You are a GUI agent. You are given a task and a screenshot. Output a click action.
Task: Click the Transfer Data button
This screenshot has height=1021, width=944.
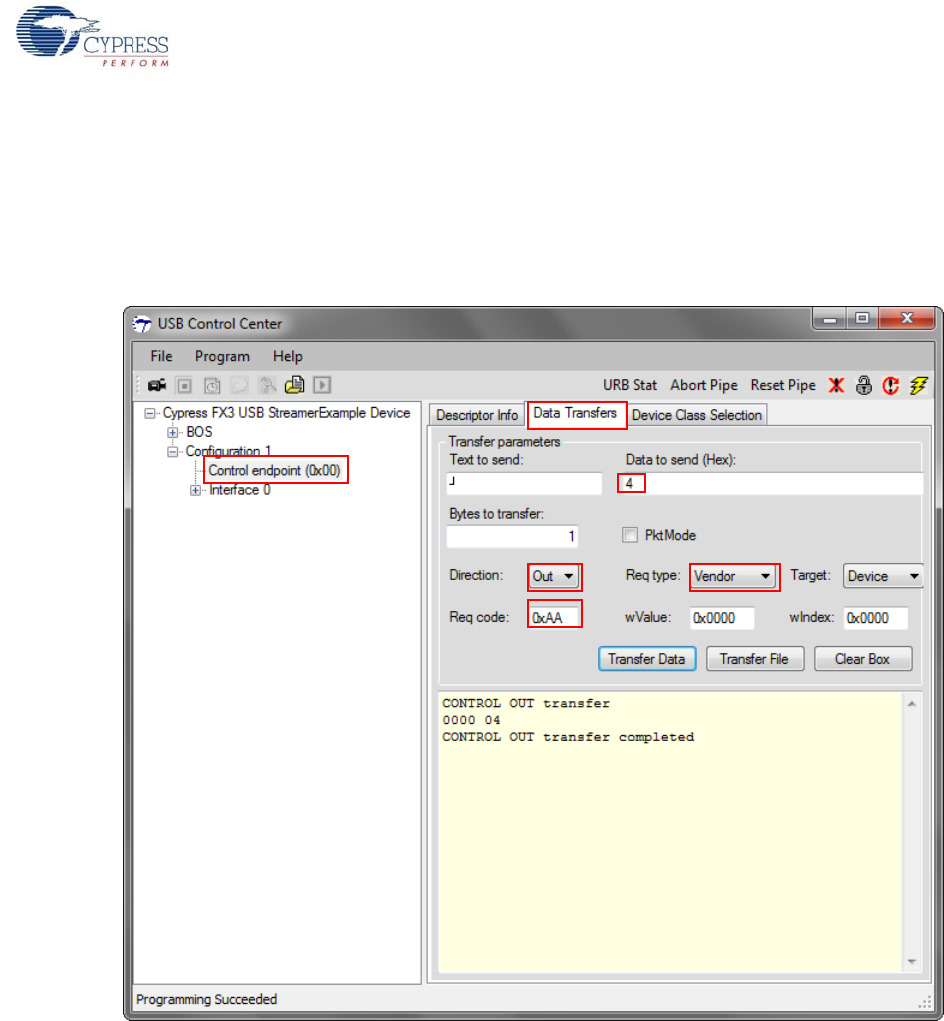point(647,659)
